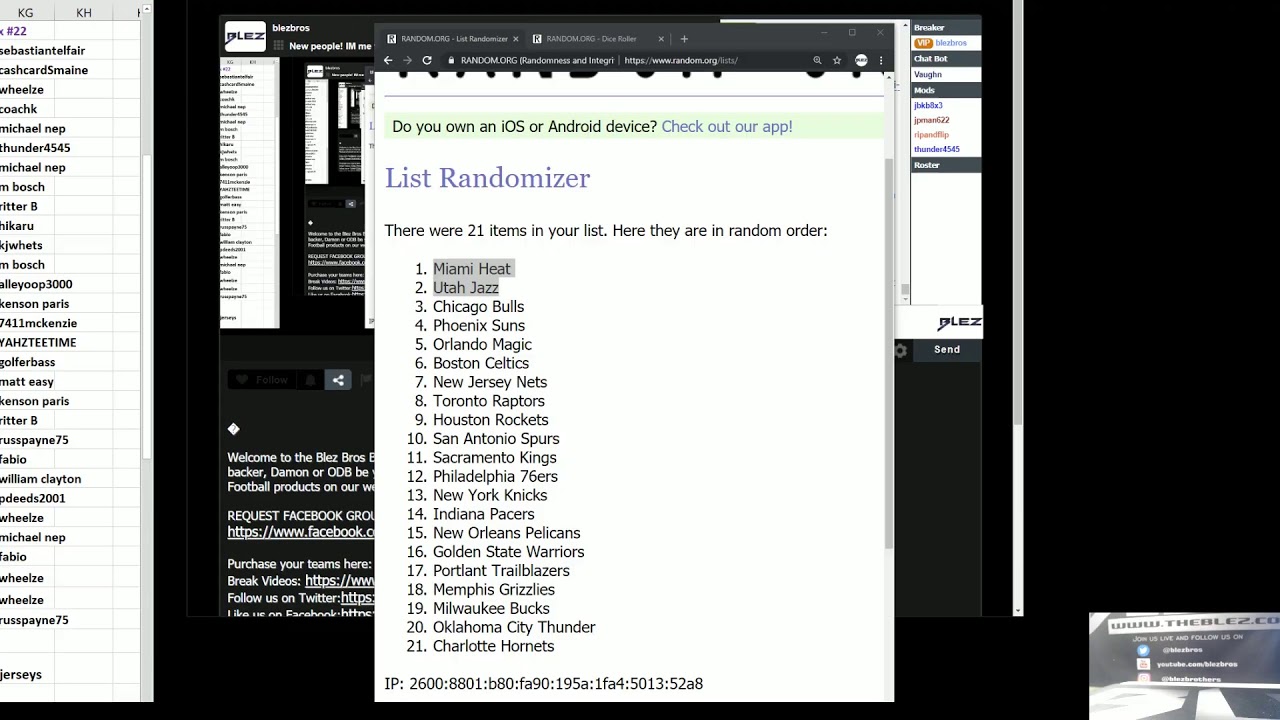Screen dimensions: 1280x720
Task: Click 'Charlotte Hornets' list entry
Action: [494, 646]
